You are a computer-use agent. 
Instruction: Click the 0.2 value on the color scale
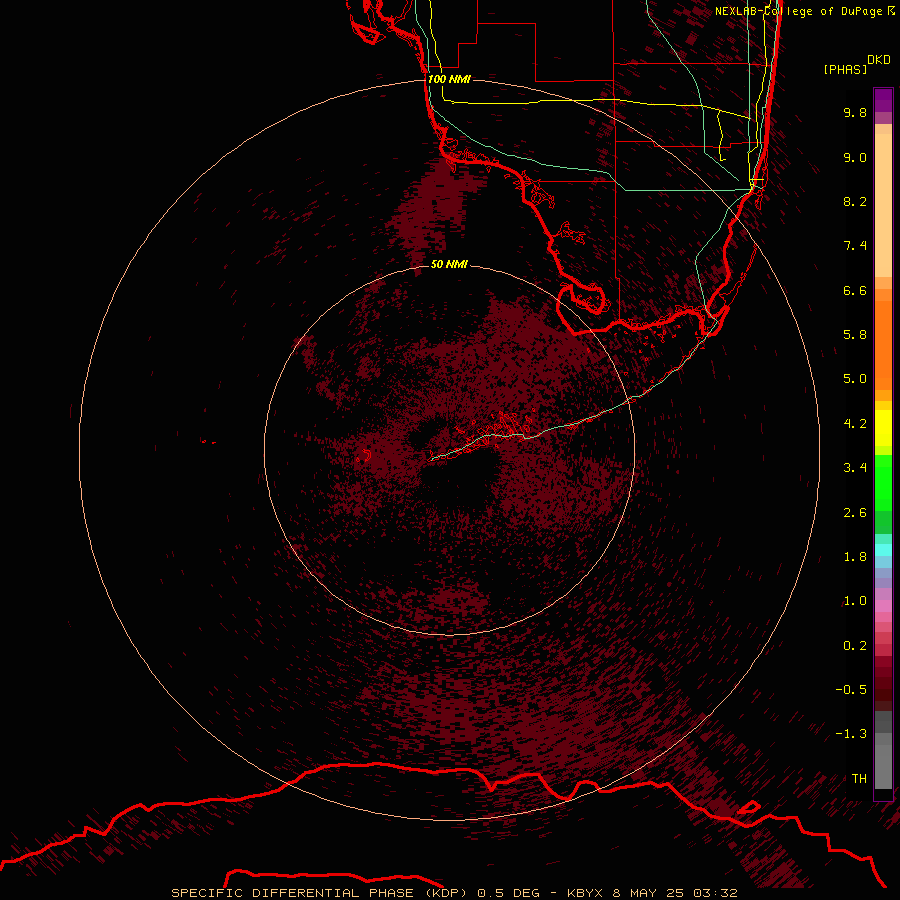pos(855,646)
